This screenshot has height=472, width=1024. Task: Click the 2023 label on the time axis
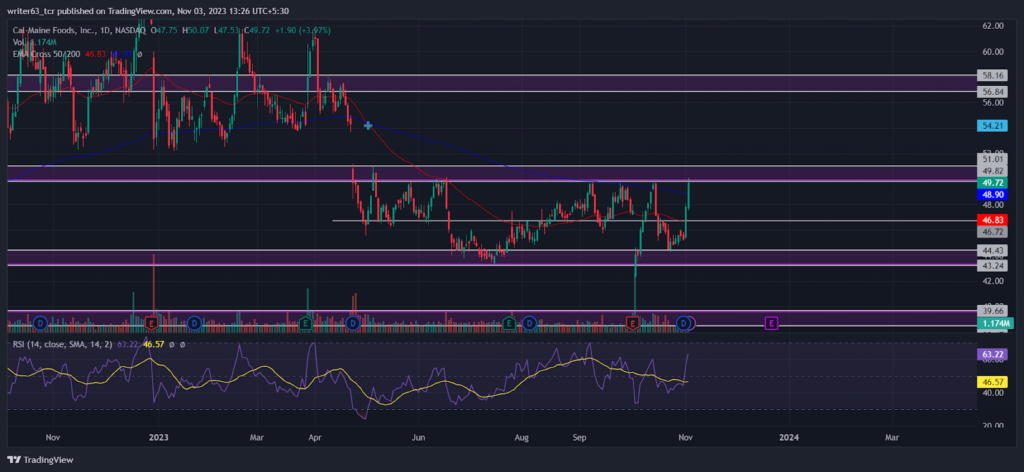click(159, 437)
